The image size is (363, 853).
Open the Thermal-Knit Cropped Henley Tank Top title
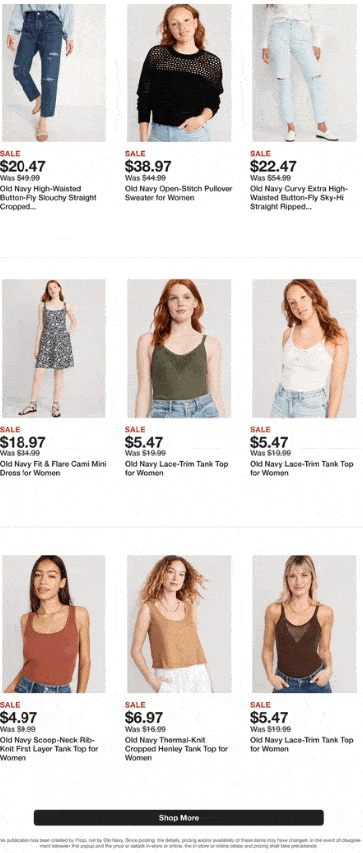pyautogui.click(x=175, y=749)
